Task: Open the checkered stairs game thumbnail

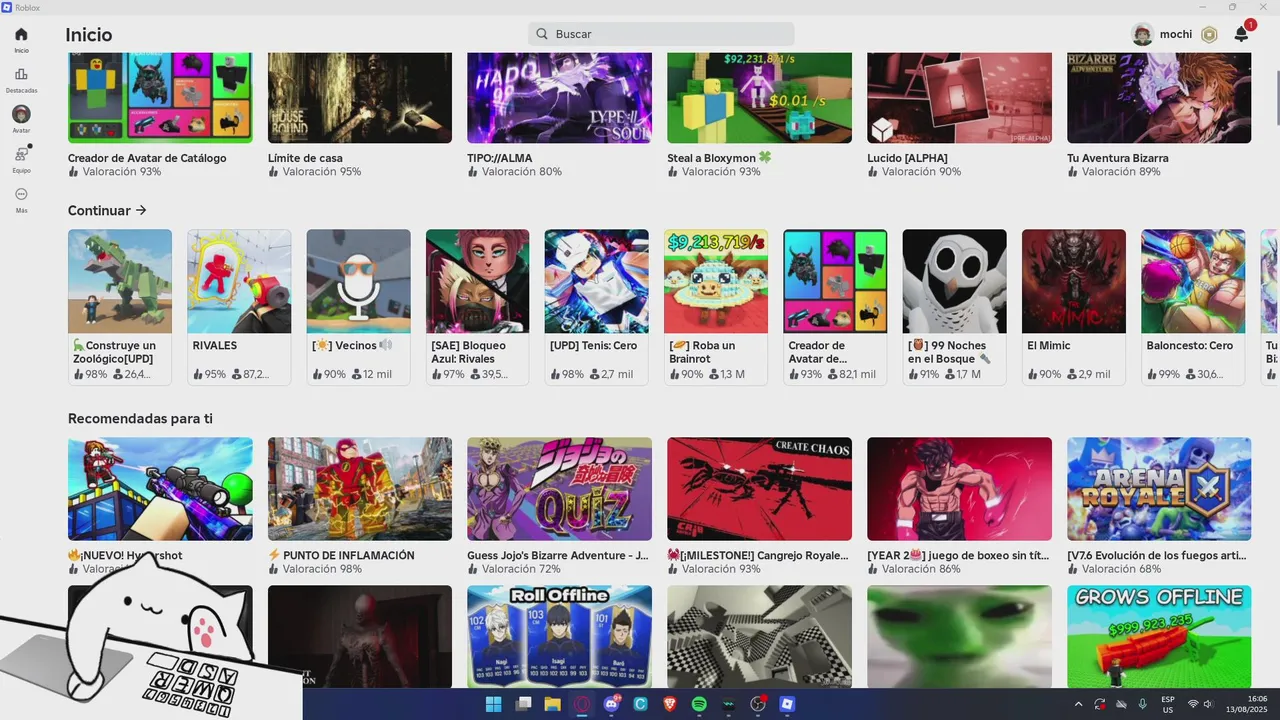Action: tap(760, 636)
